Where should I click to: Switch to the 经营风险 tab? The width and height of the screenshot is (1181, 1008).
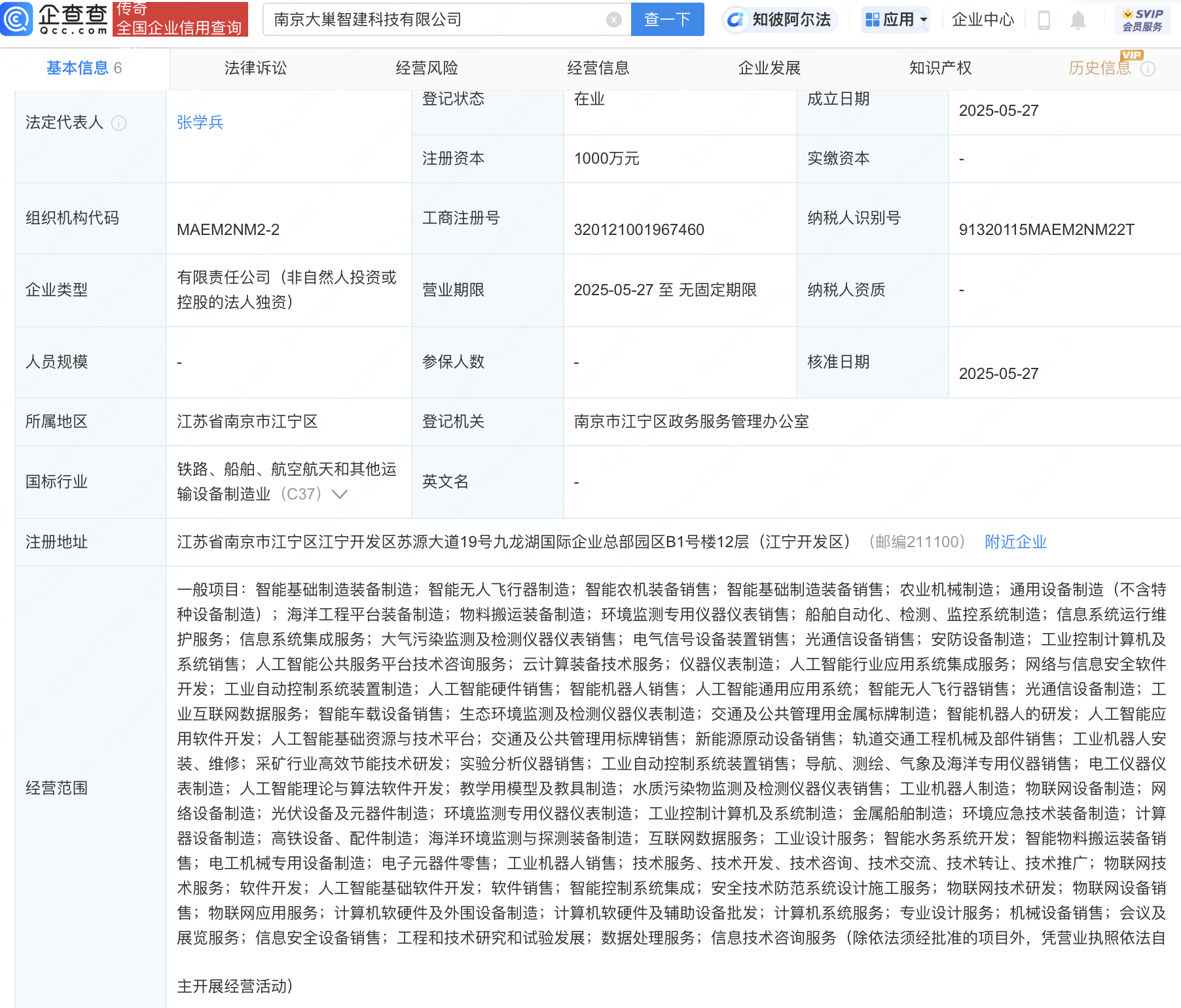tap(427, 68)
